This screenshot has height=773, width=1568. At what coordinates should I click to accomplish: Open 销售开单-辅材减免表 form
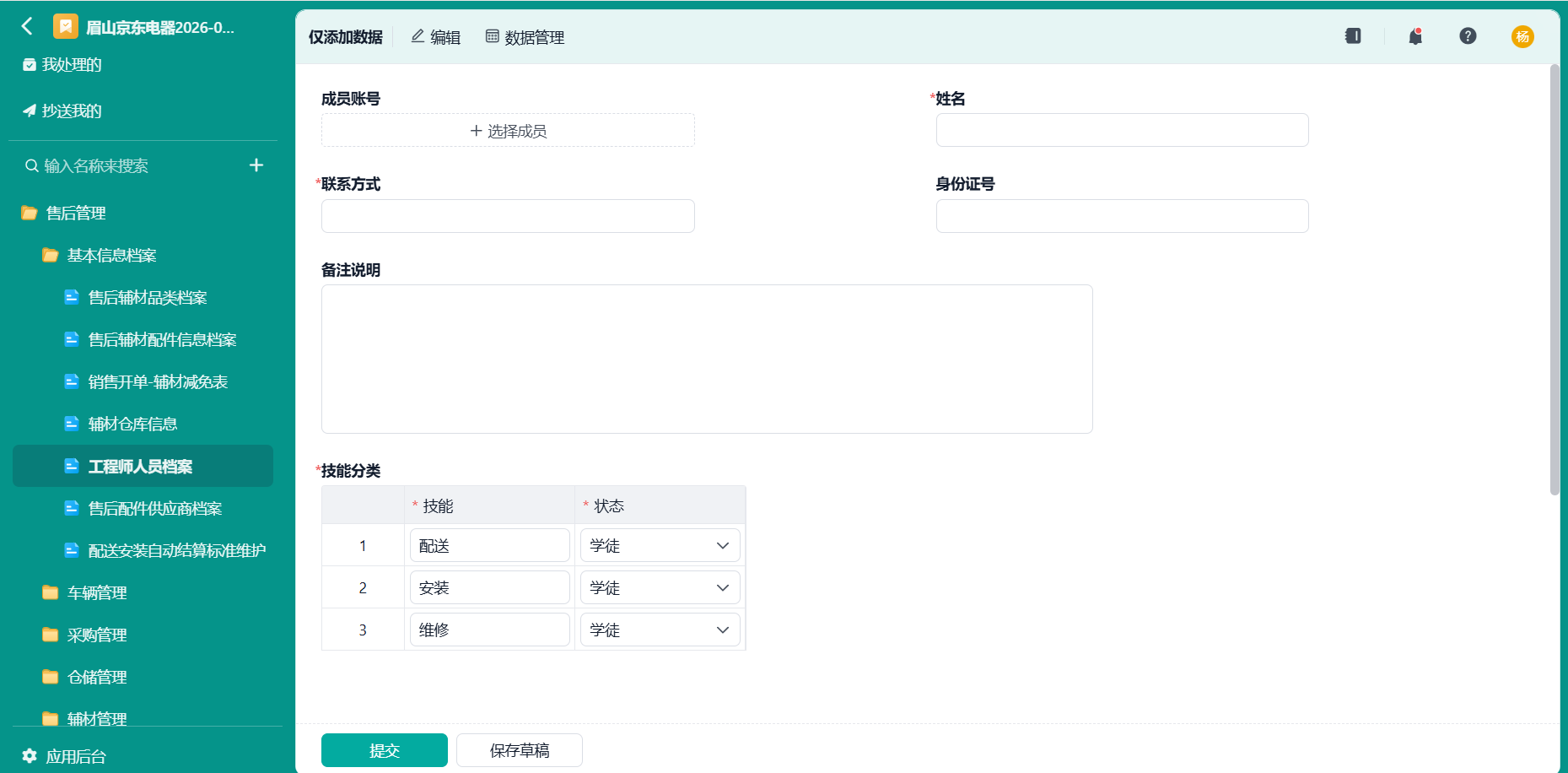(158, 381)
